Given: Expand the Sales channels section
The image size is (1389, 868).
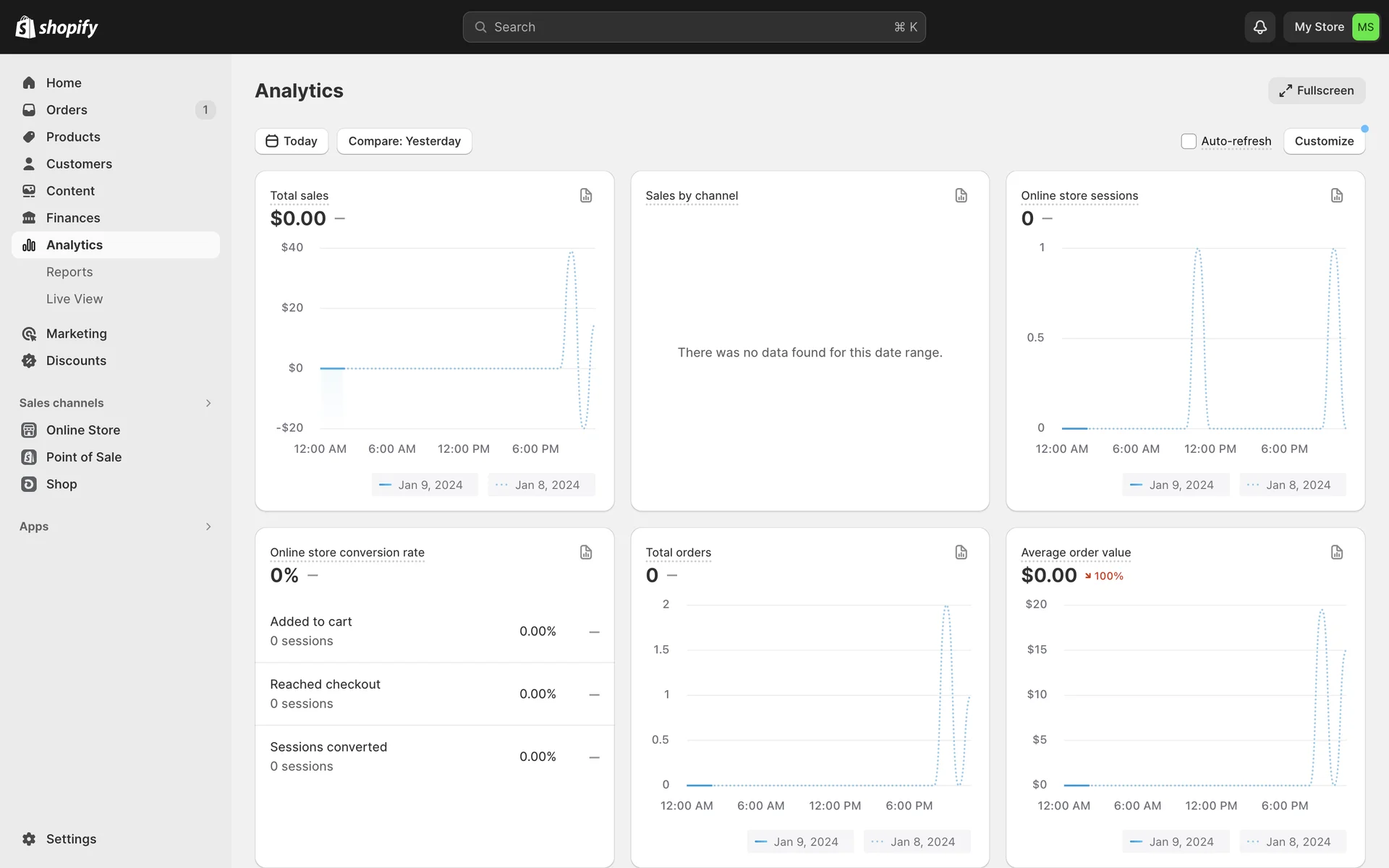Looking at the screenshot, I should [x=208, y=403].
